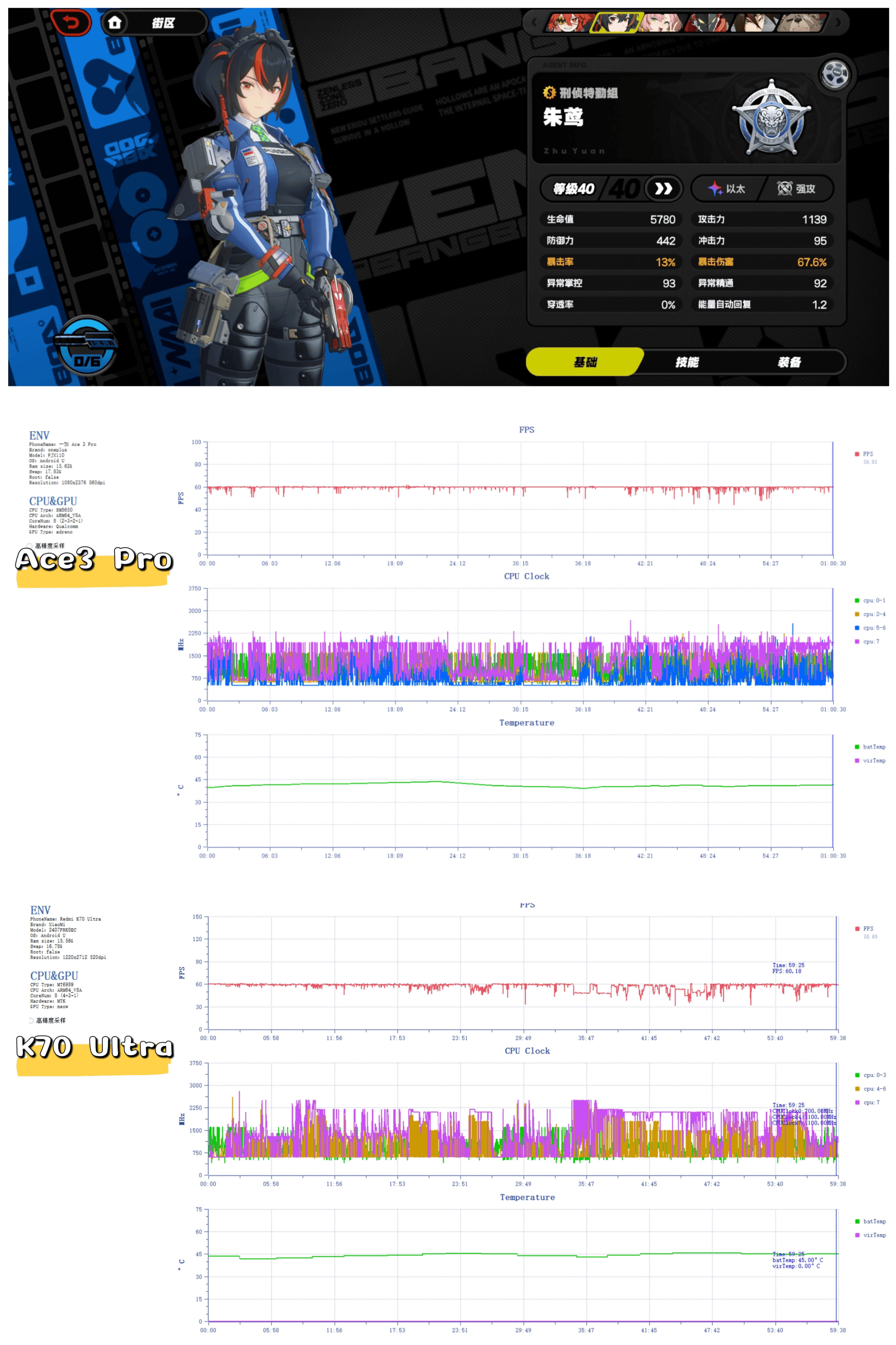Image resolution: width=896 pixels, height=1345 pixels.
Task: Open the film reel icon in agent panel
Action: point(834,74)
